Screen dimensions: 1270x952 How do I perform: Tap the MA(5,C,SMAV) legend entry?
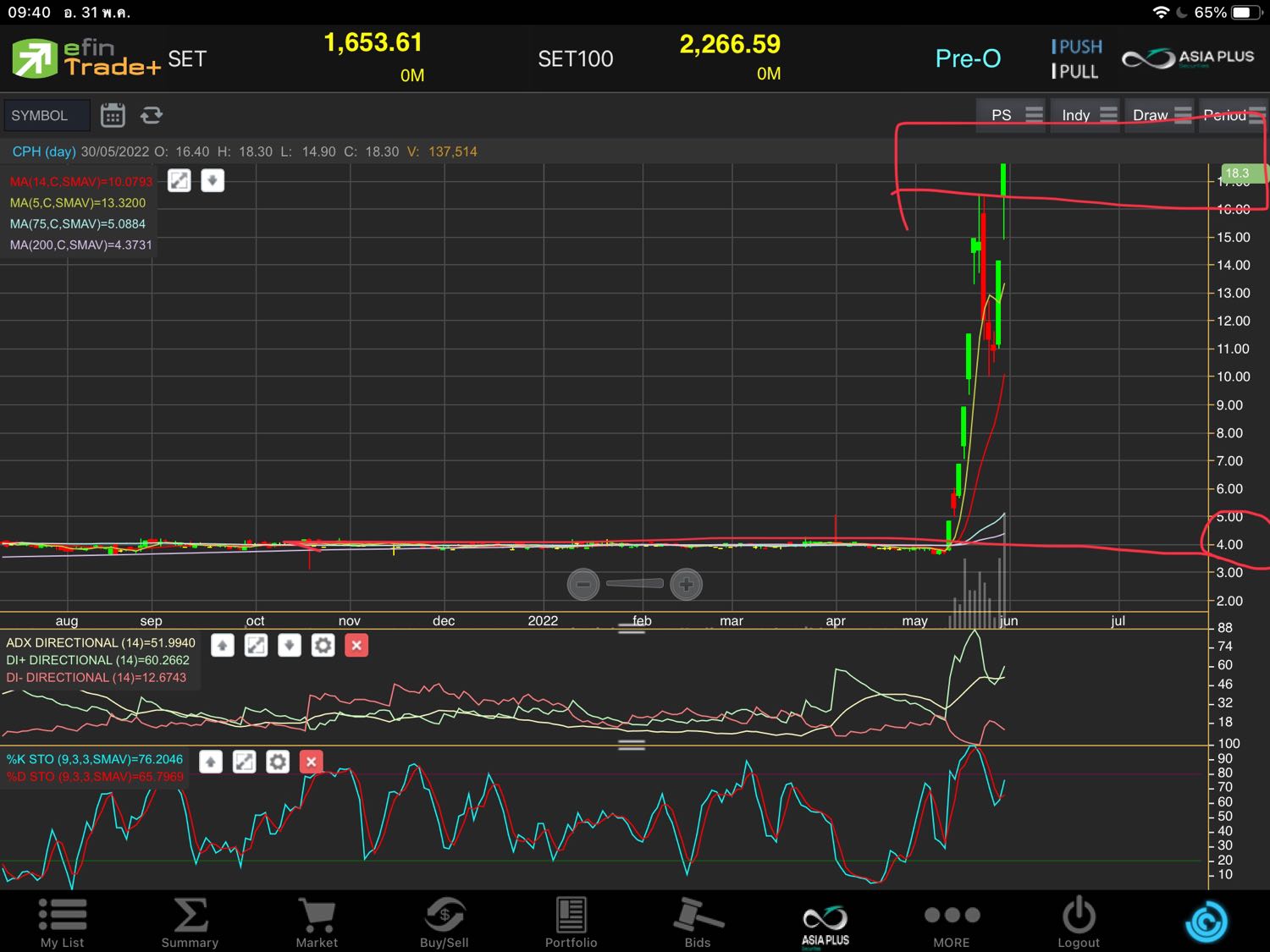point(78,203)
